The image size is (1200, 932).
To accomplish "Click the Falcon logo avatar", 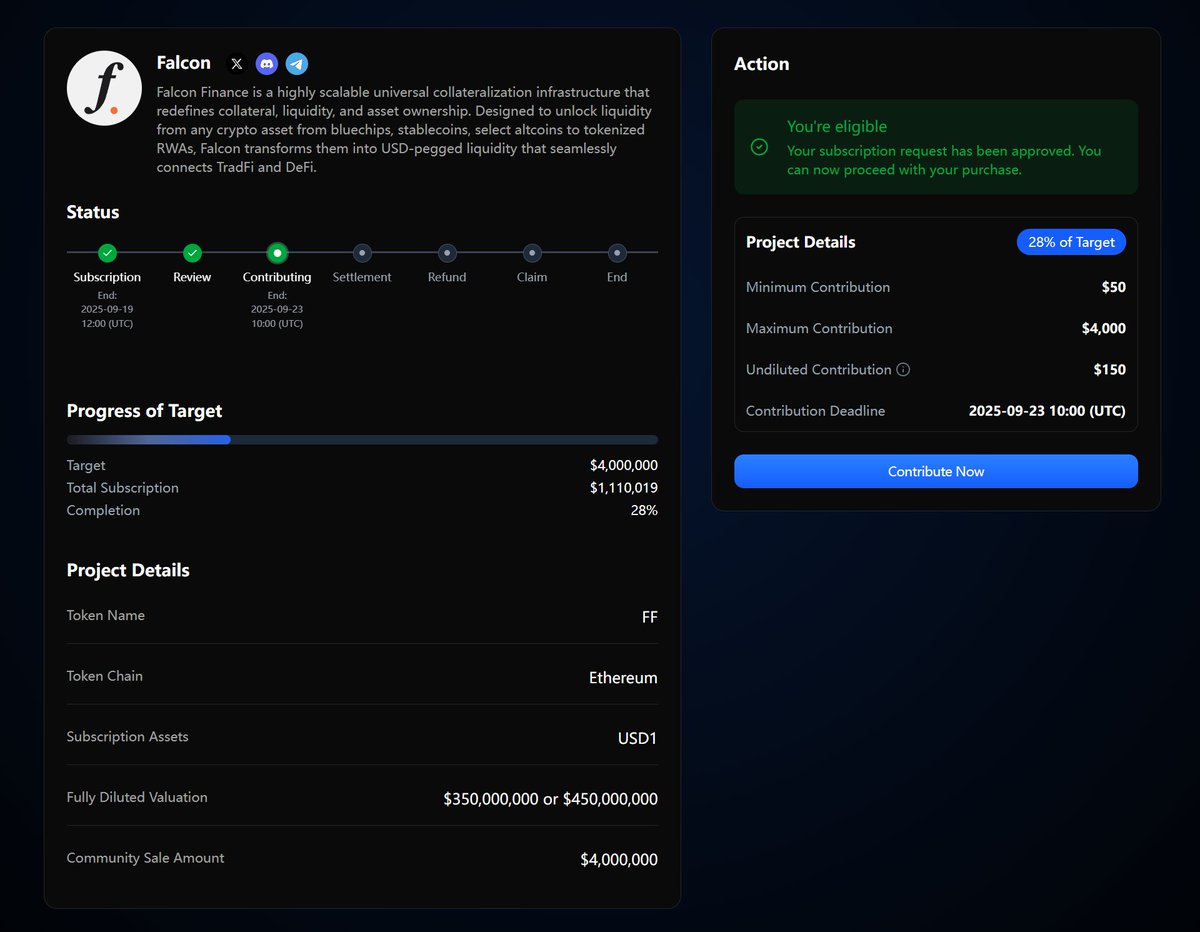I will [x=104, y=88].
